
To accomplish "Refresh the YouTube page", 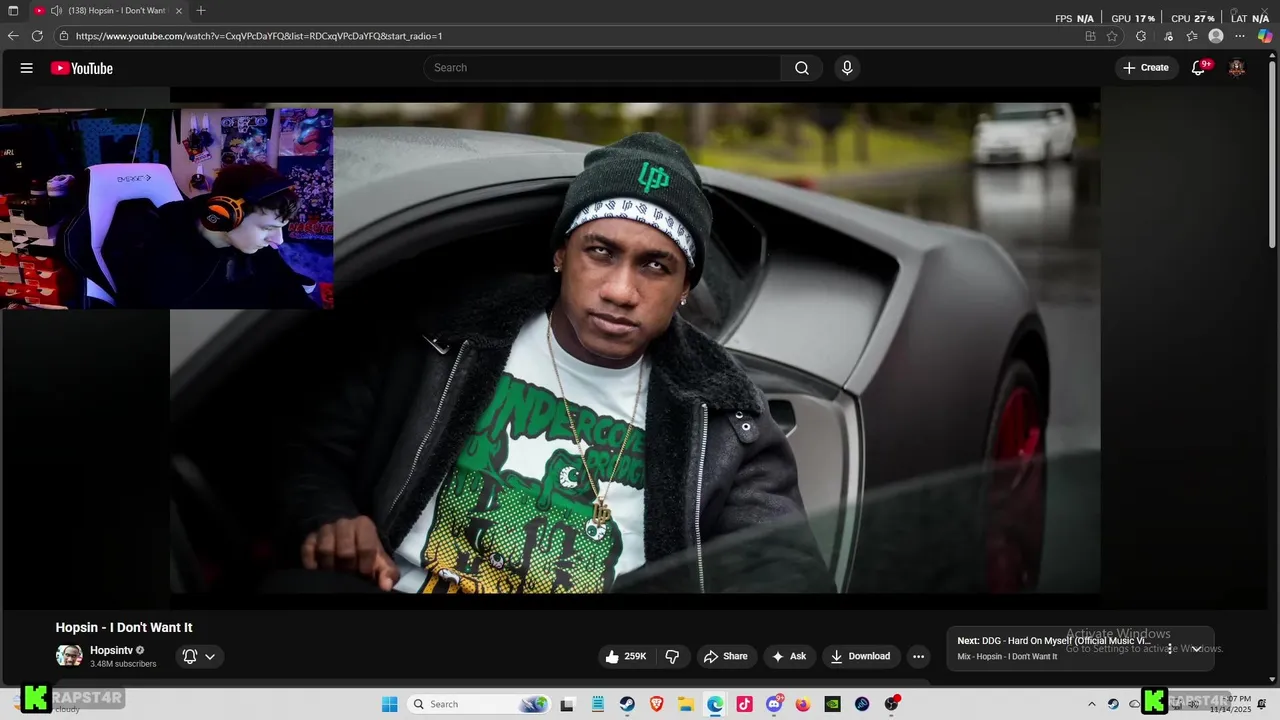I will tap(37, 36).
